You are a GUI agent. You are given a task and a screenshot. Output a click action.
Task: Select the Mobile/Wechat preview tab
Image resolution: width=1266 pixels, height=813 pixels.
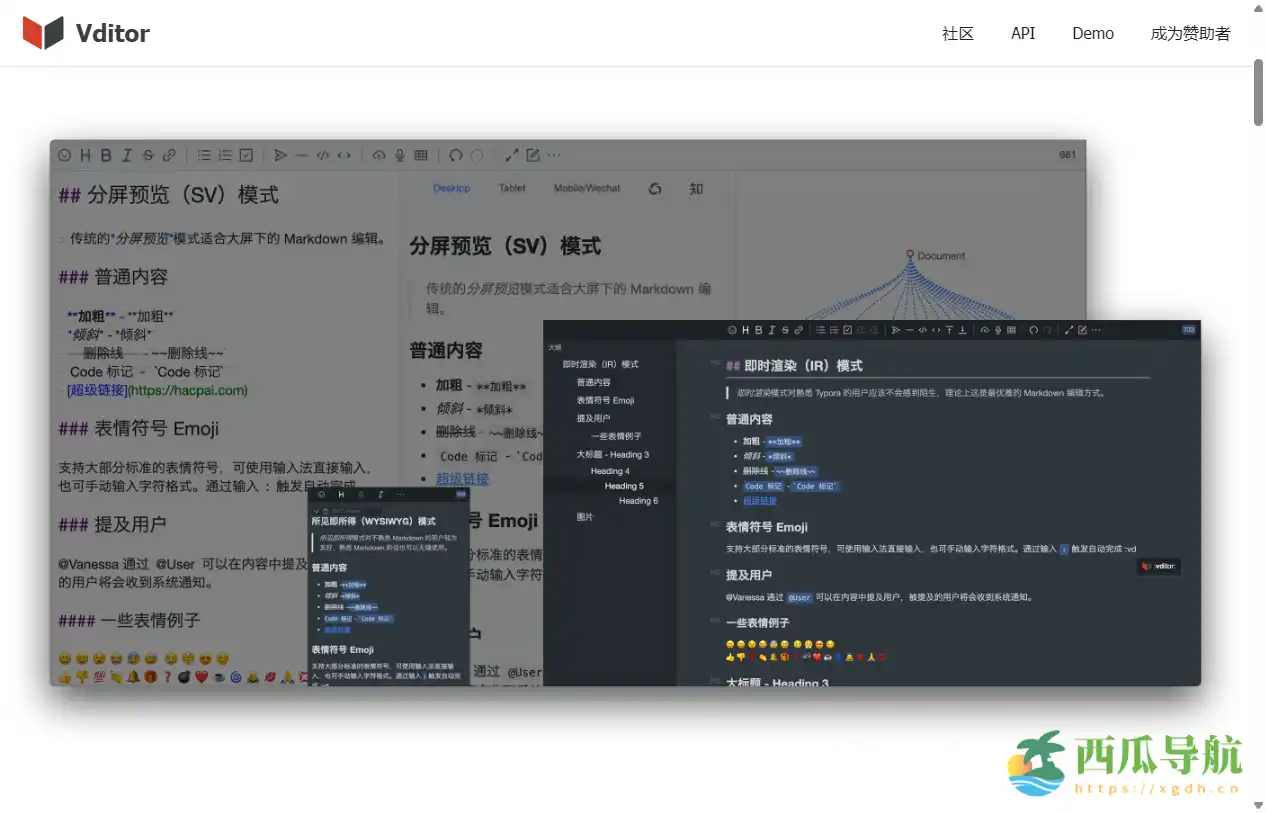click(586, 188)
